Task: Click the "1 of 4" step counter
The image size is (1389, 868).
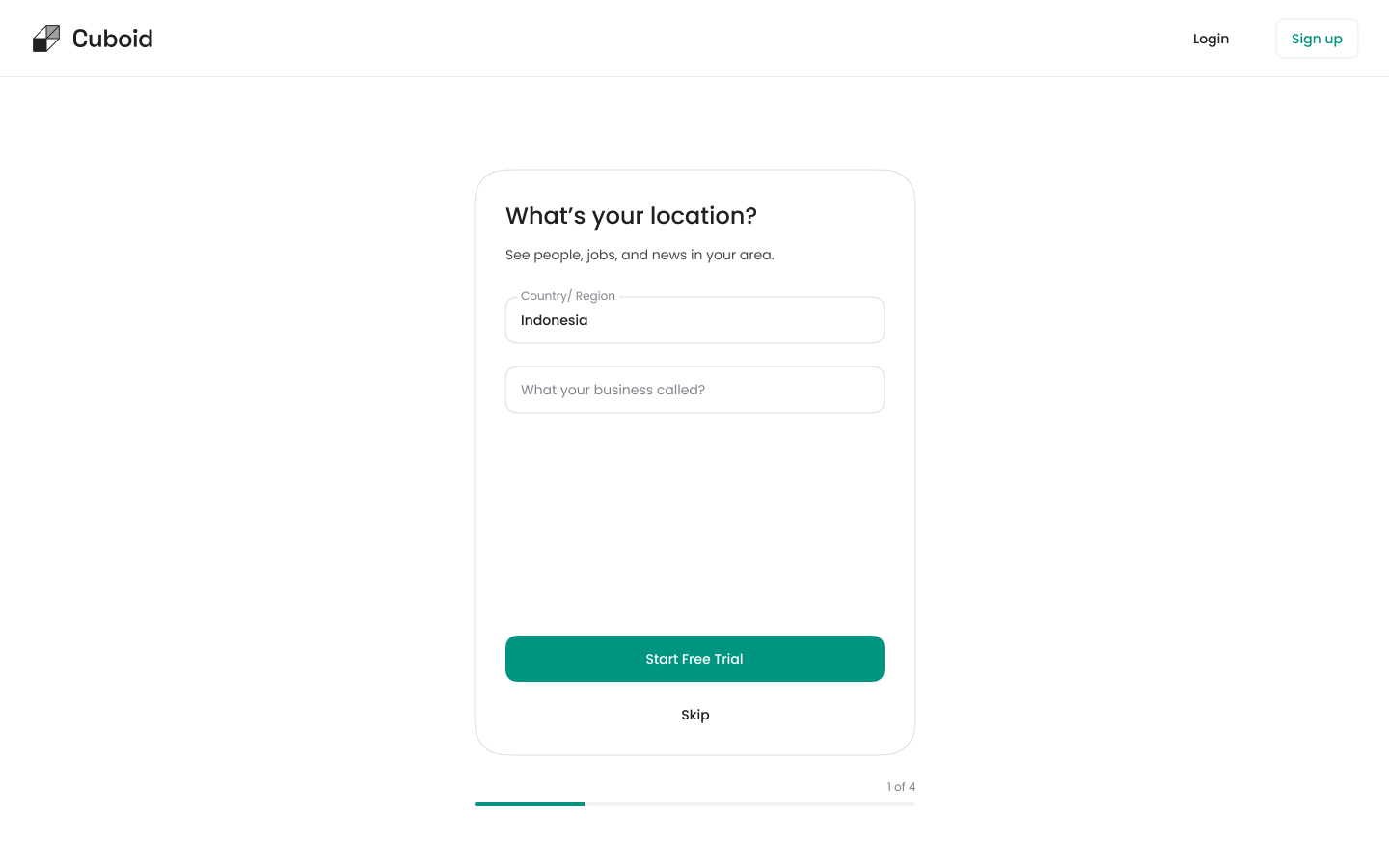Action: 901,787
